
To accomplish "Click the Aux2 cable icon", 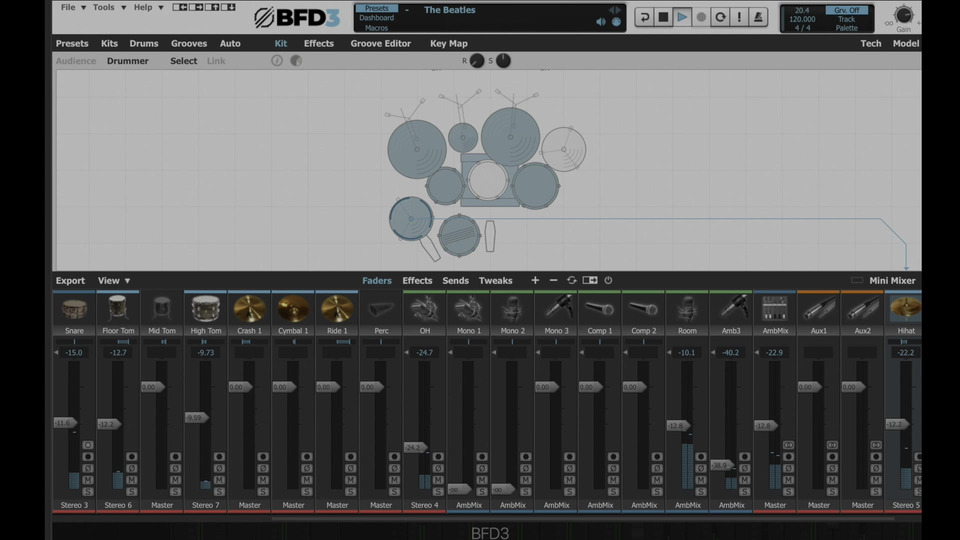I will coord(863,309).
